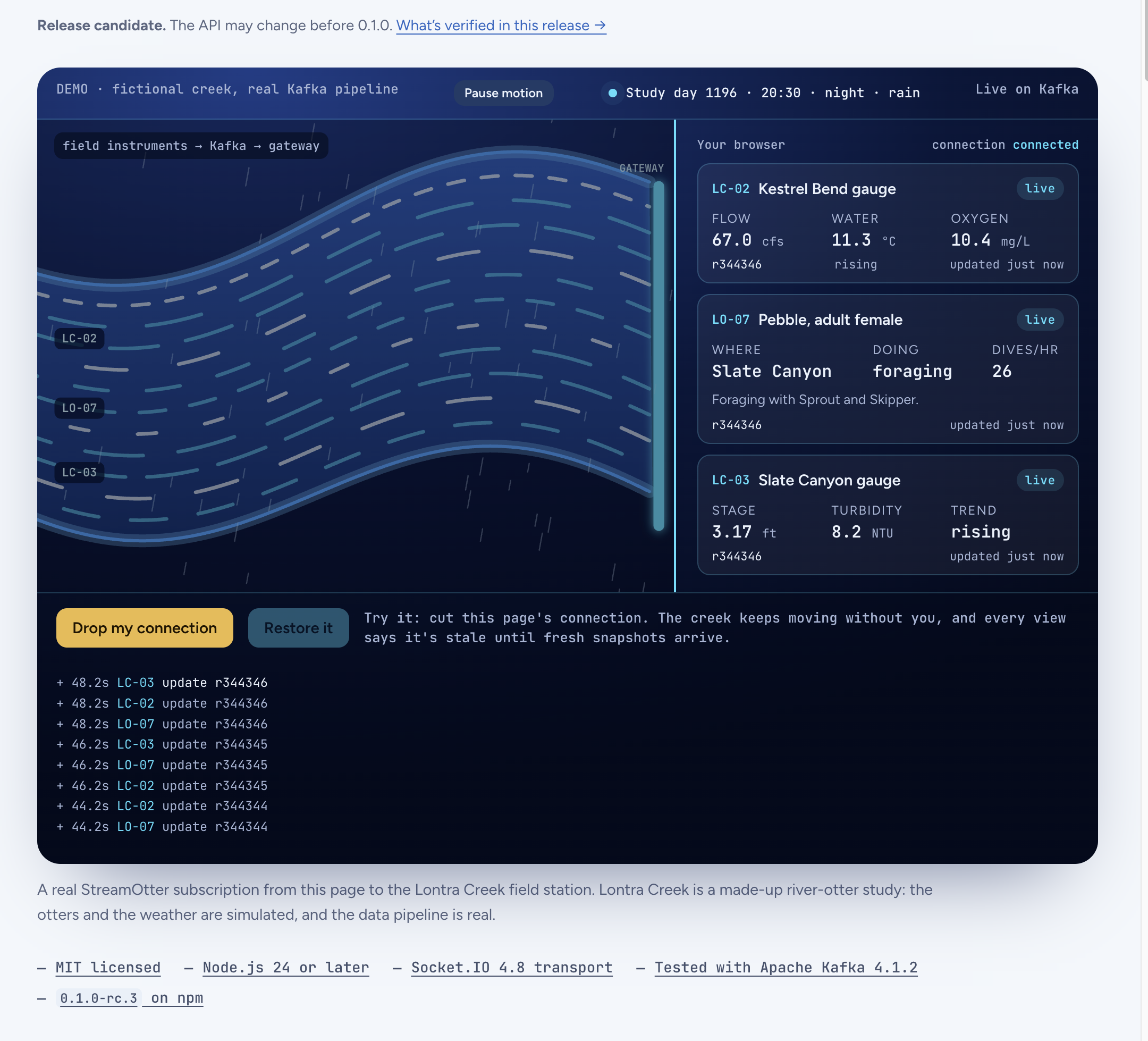The width and height of the screenshot is (1148, 1041).
Task: Click the DIVES/HR value 26
Action: click(x=1002, y=372)
